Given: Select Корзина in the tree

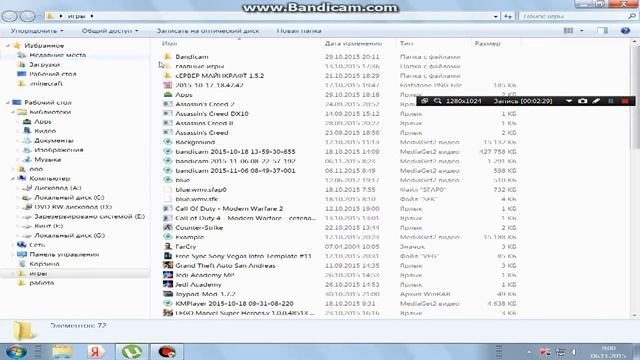Looking at the screenshot, I should click(x=44, y=264).
